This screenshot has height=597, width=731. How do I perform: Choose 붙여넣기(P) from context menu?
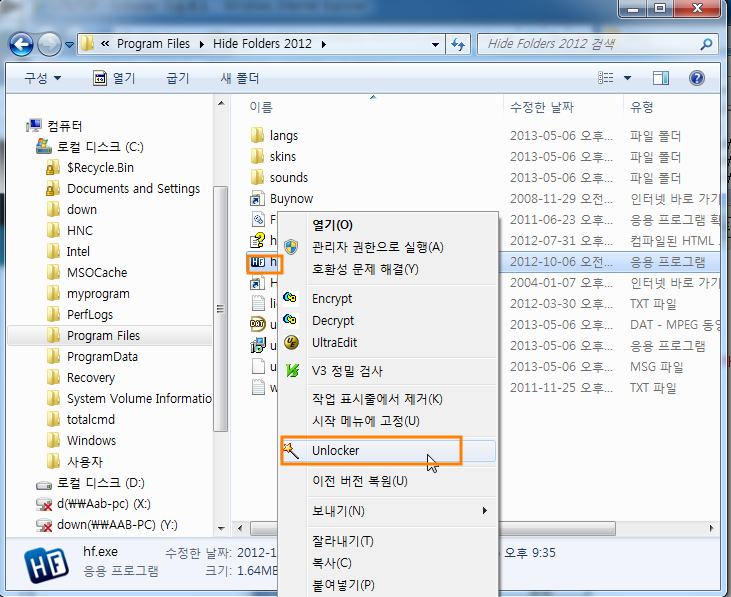[x=388, y=585]
